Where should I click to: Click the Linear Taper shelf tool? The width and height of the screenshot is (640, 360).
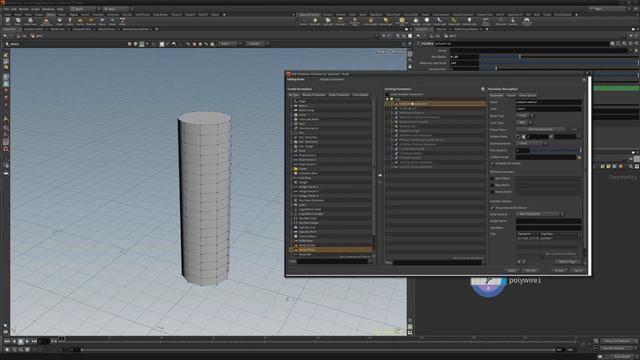(30, 21)
